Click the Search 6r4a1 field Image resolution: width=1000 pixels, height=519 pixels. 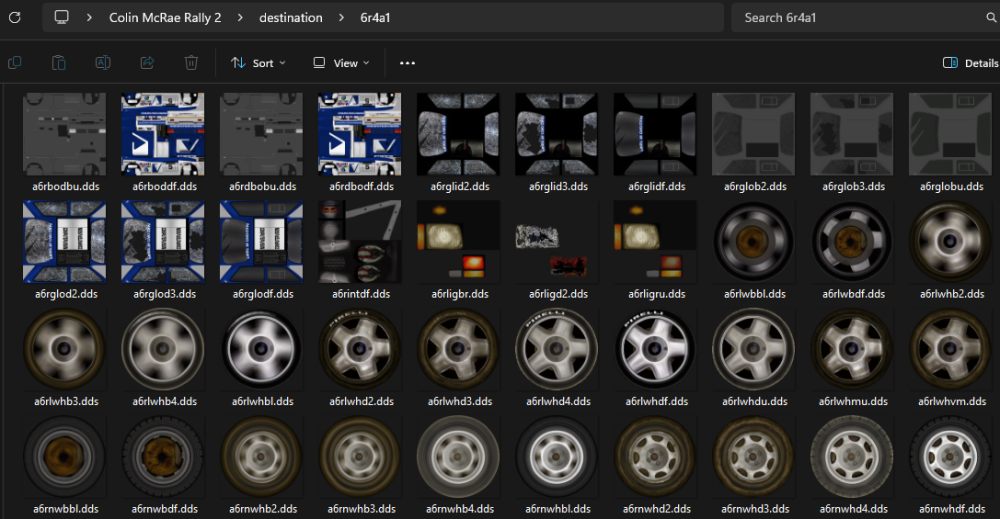[861, 18]
